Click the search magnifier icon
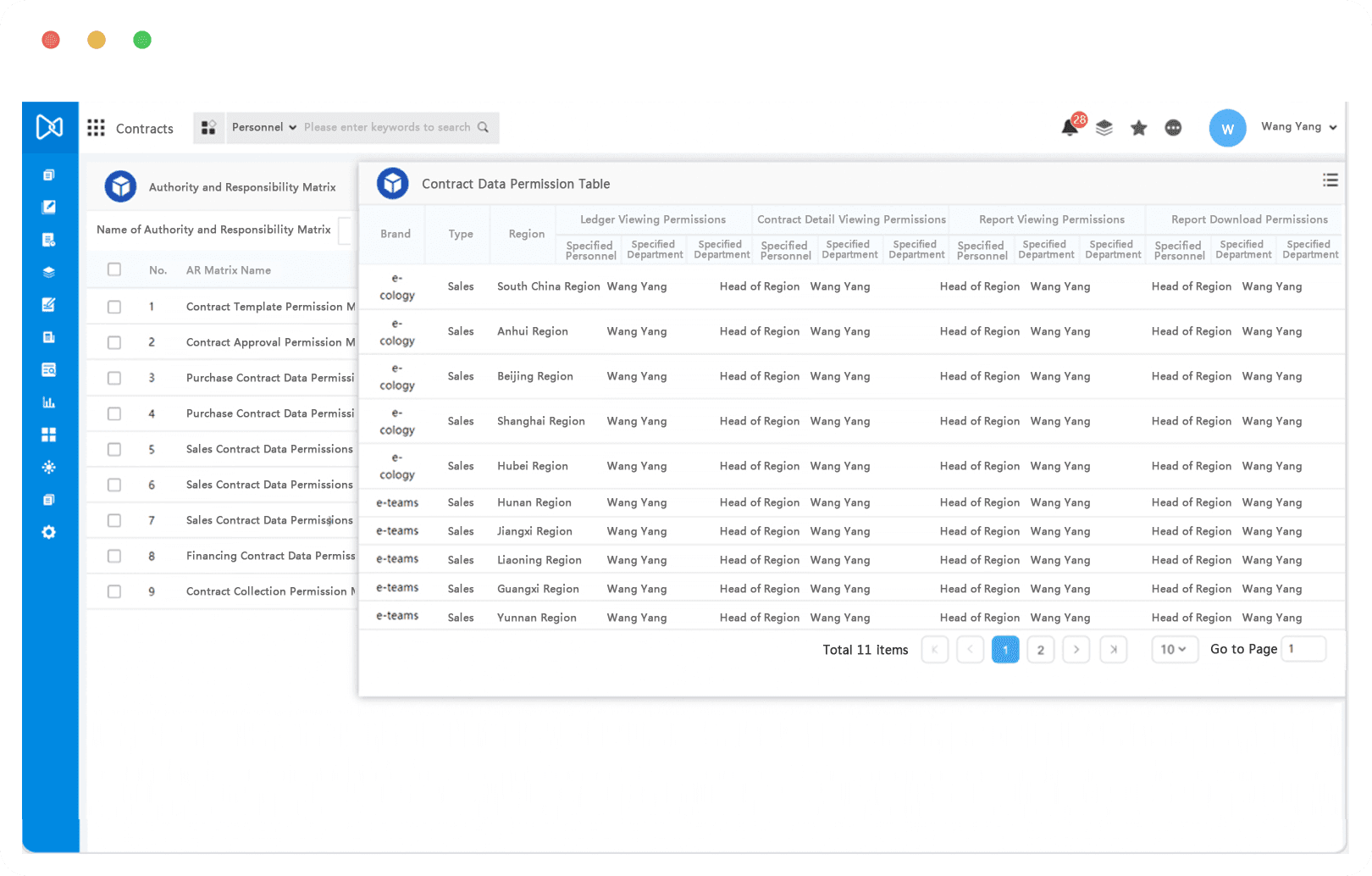This screenshot has width=1372, height=876. click(483, 127)
